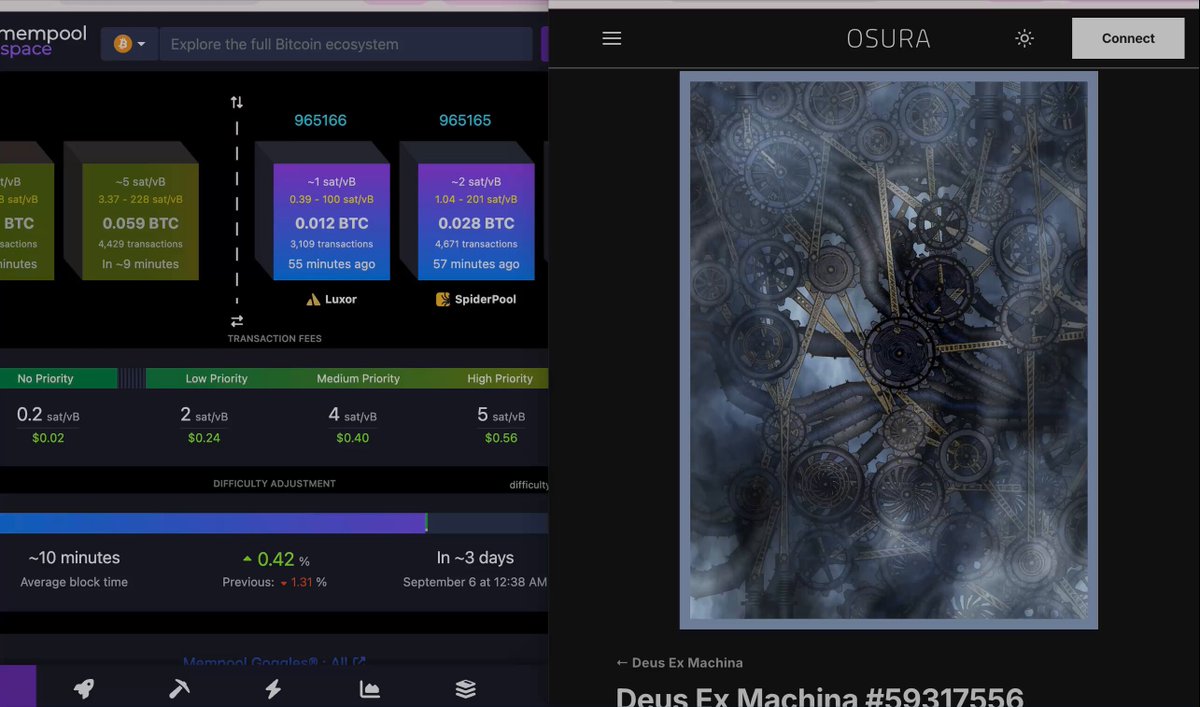Click the Deus Ex Machina gears artwork
This screenshot has width=1200, height=707.
(x=889, y=350)
